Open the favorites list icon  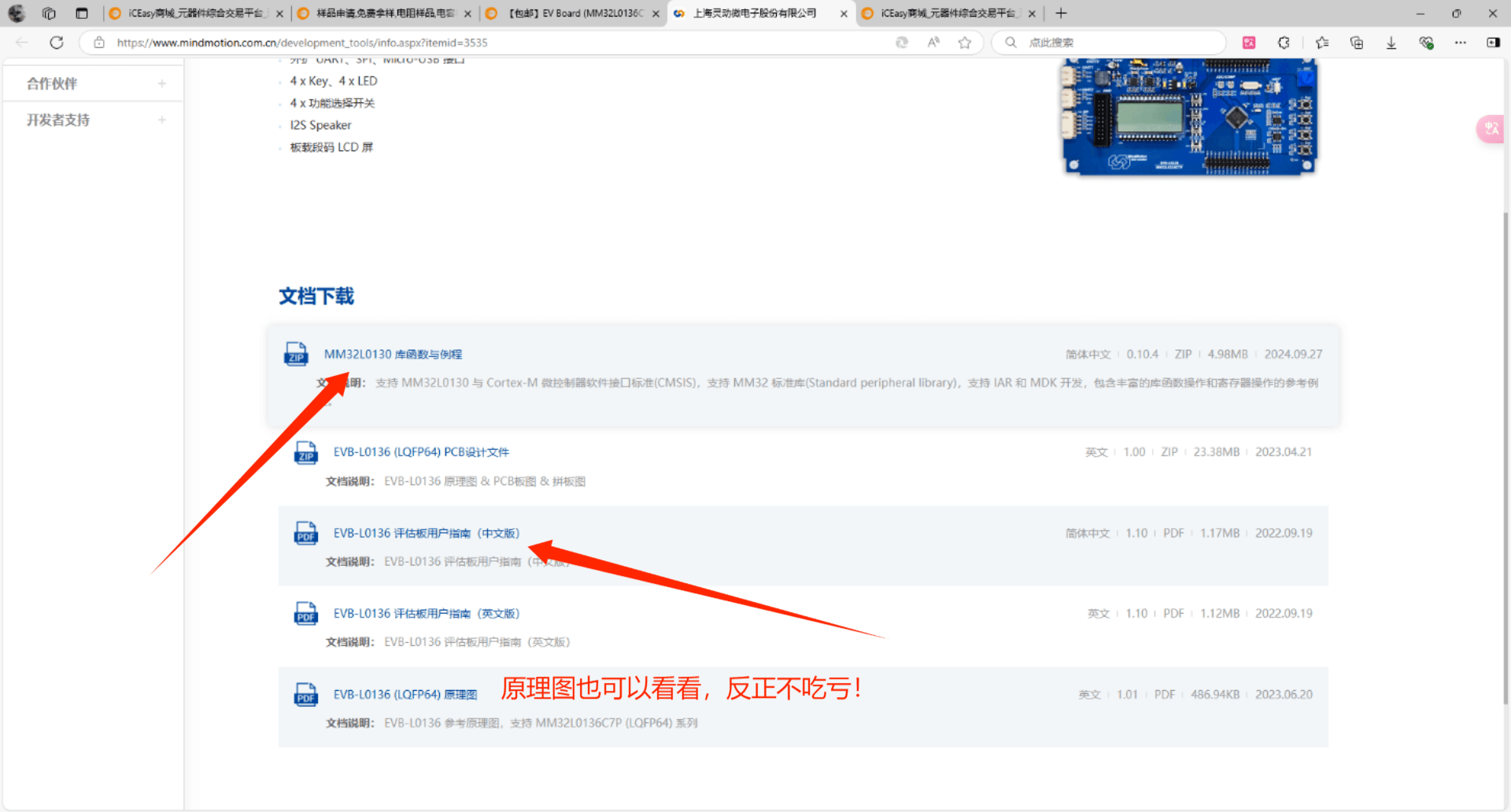click(1322, 42)
